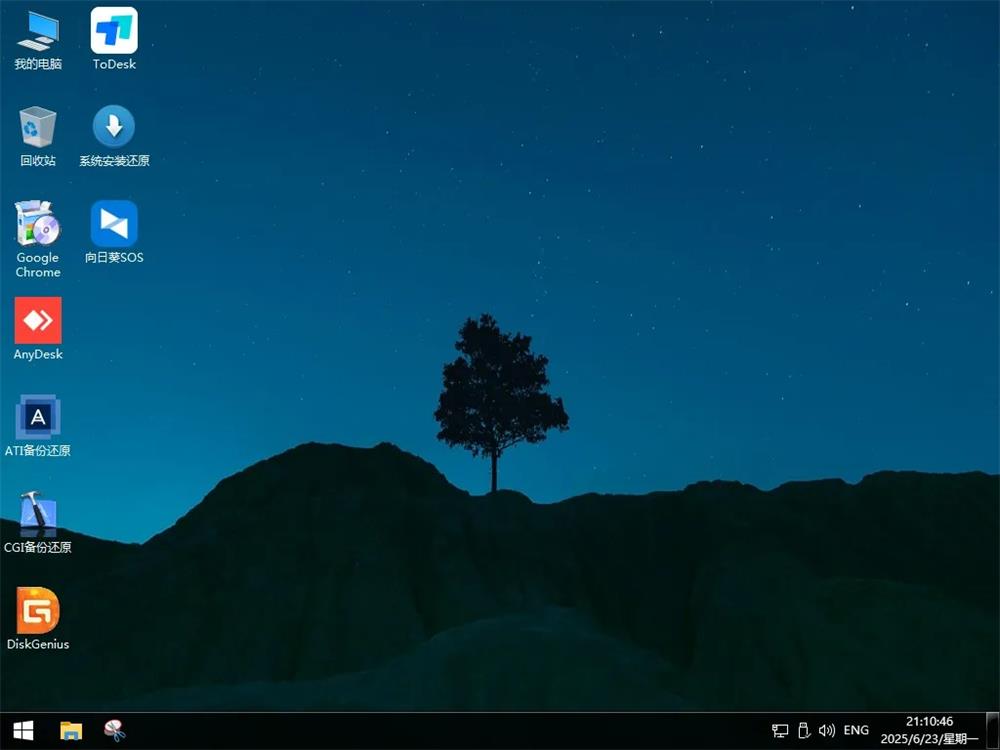Click the USB device tray icon

point(803,731)
